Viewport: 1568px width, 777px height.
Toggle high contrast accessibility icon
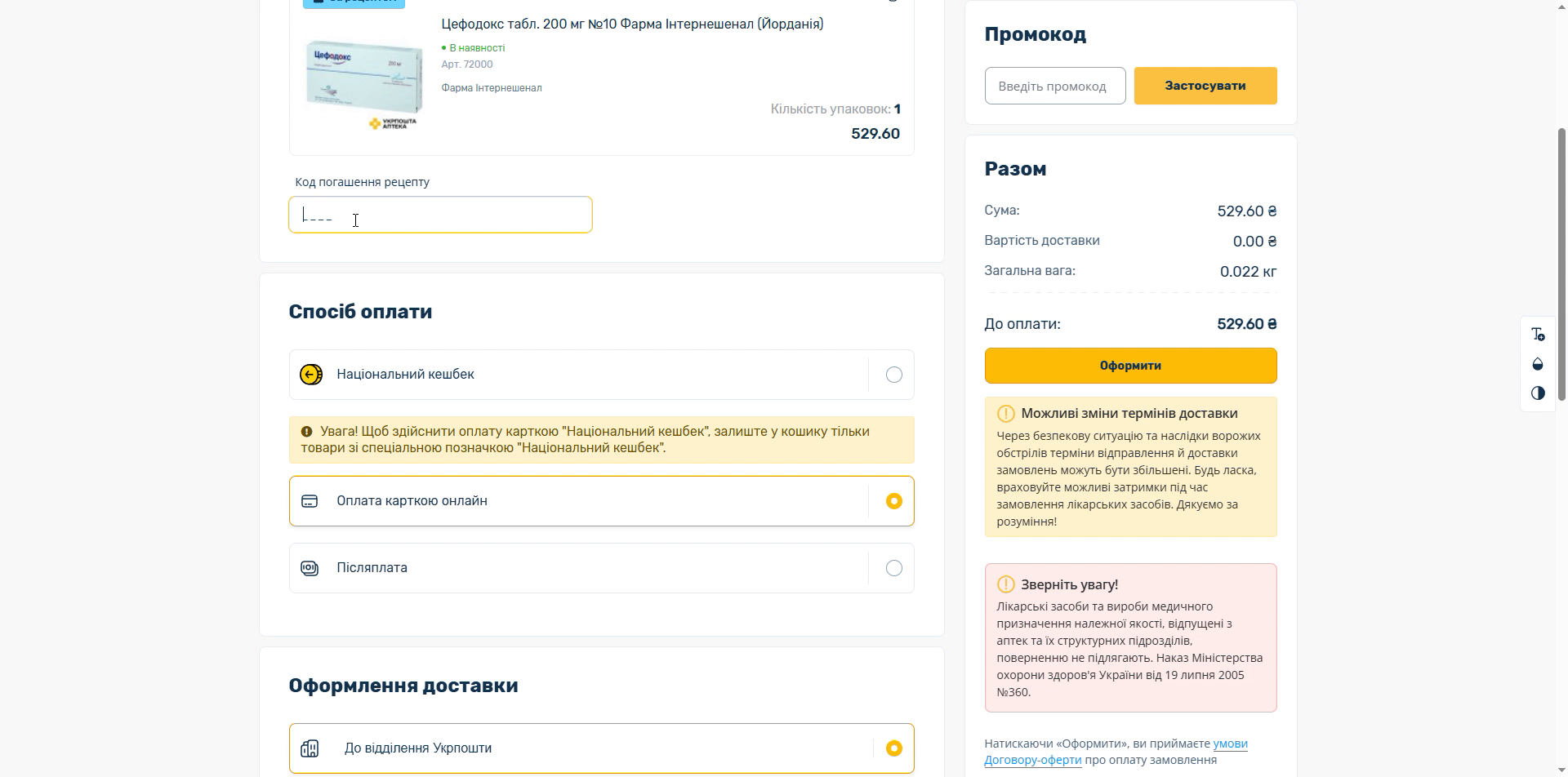[1538, 393]
